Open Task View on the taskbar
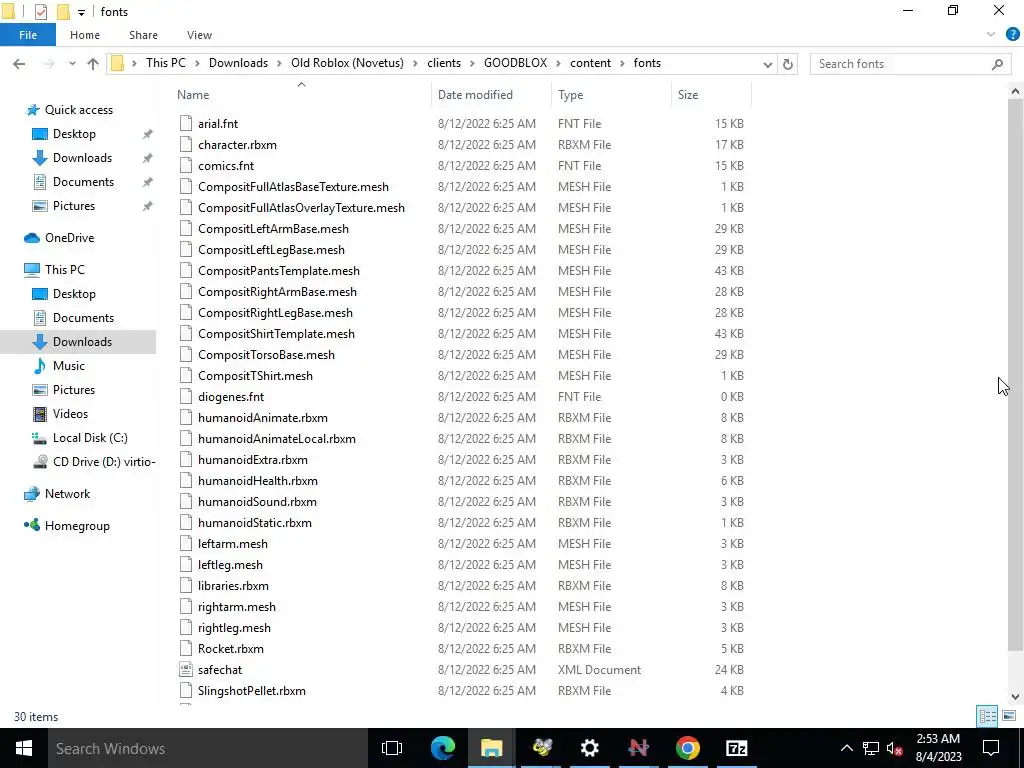Screen dimensions: 1024x768 tap(392, 748)
